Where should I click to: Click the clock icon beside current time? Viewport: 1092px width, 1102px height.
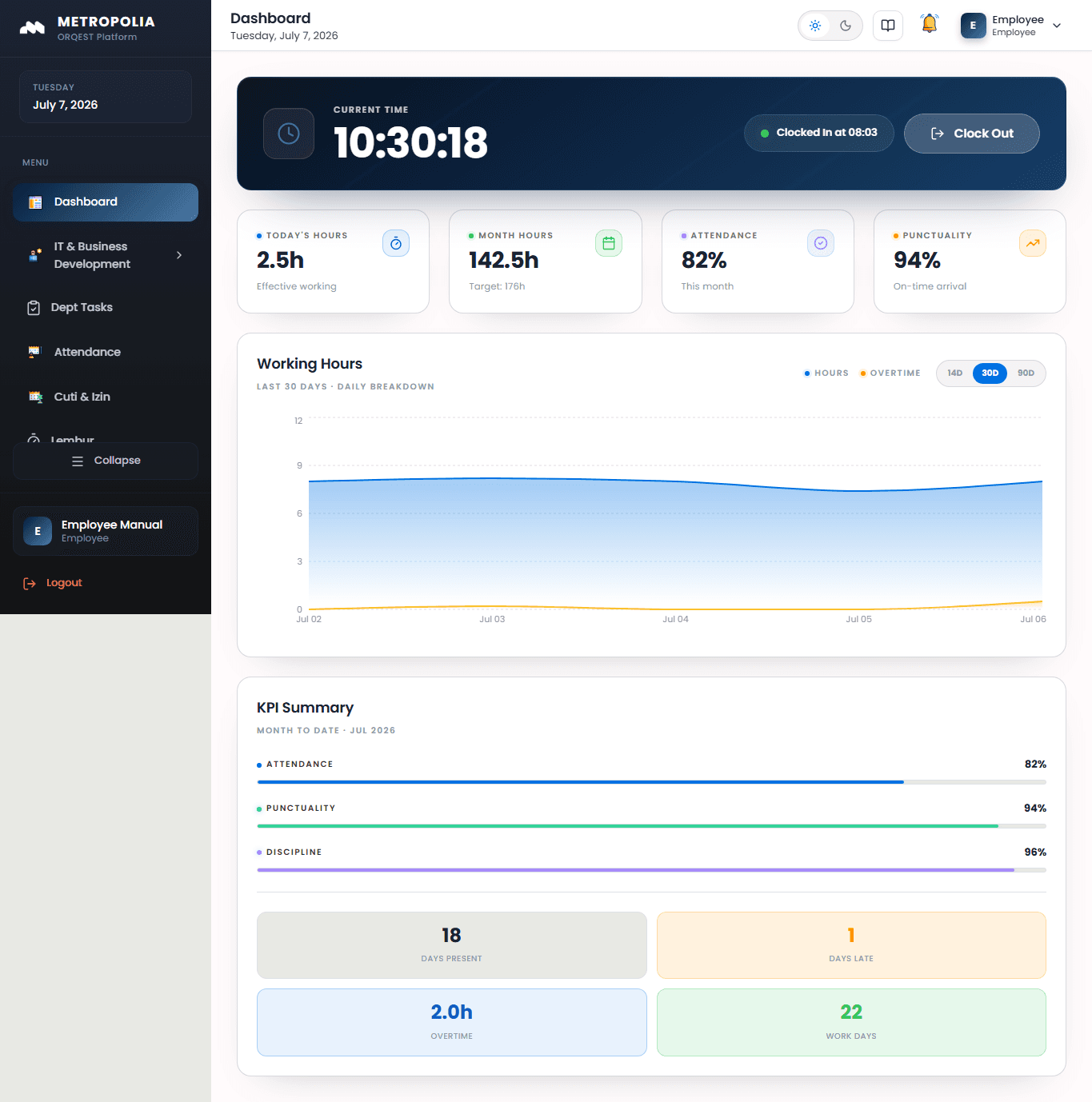(289, 134)
